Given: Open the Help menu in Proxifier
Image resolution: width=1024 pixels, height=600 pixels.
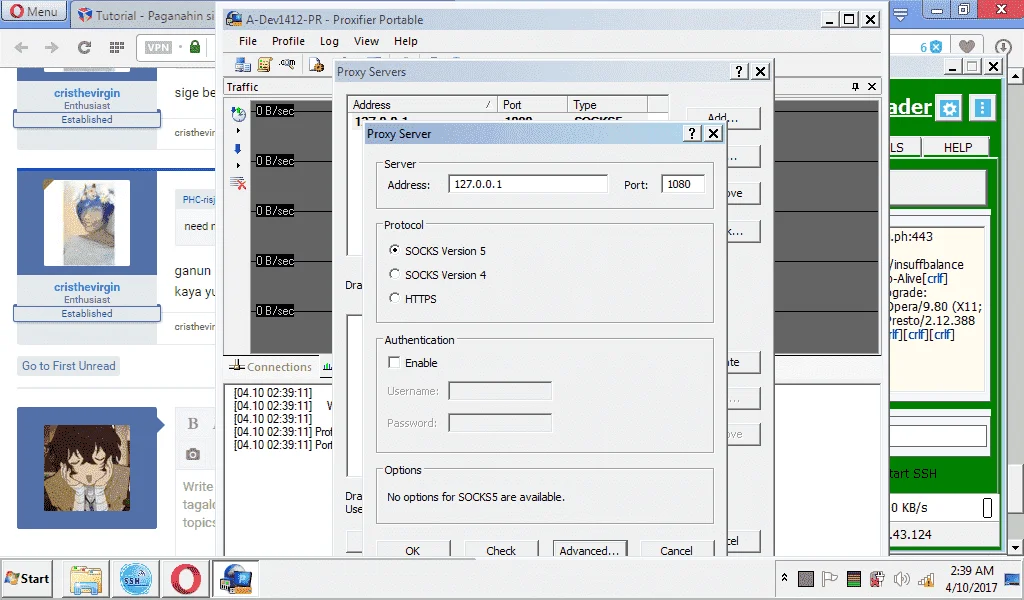Looking at the screenshot, I should (x=406, y=41).
